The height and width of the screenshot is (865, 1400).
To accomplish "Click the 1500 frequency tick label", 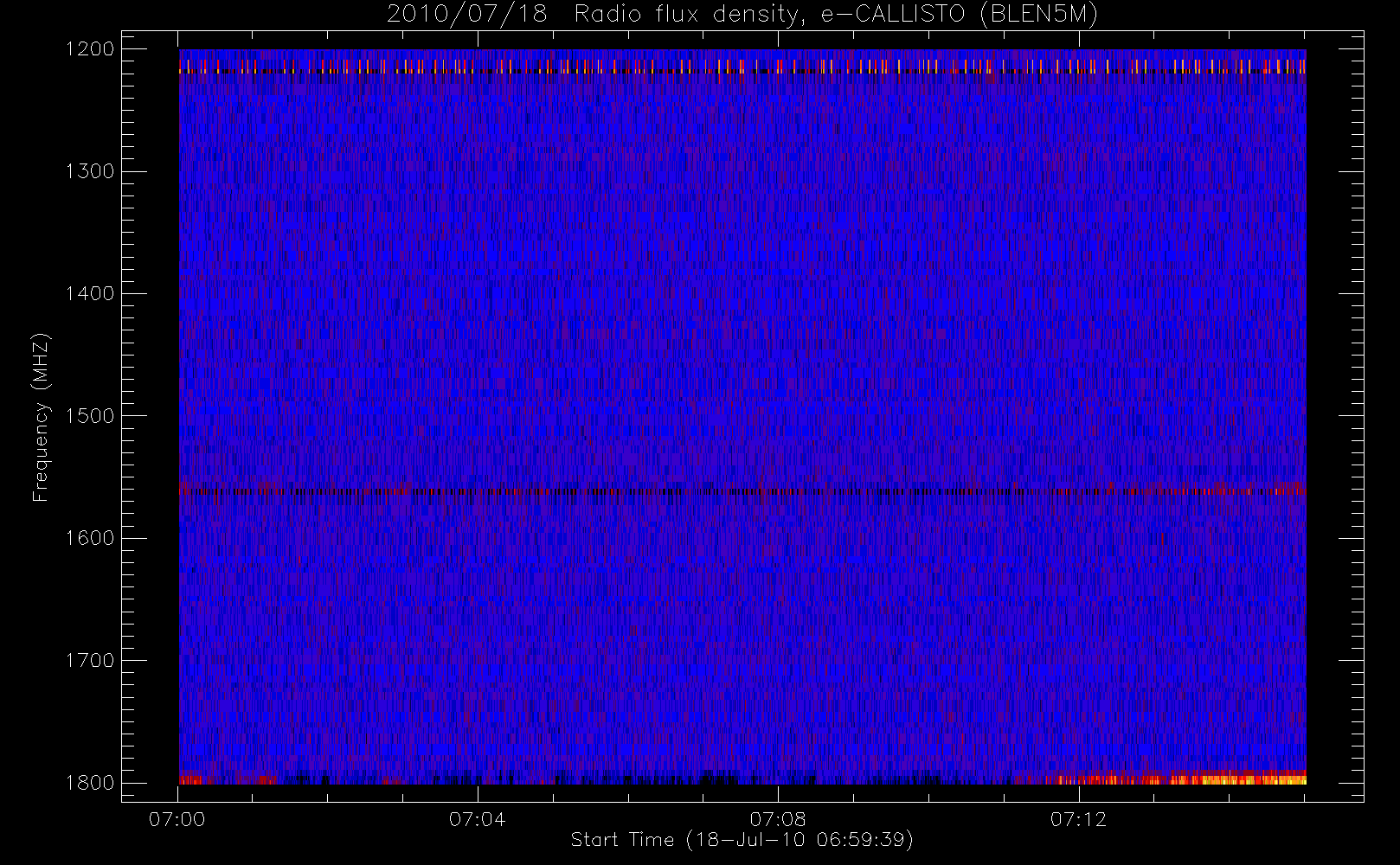I will coord(90,416).
